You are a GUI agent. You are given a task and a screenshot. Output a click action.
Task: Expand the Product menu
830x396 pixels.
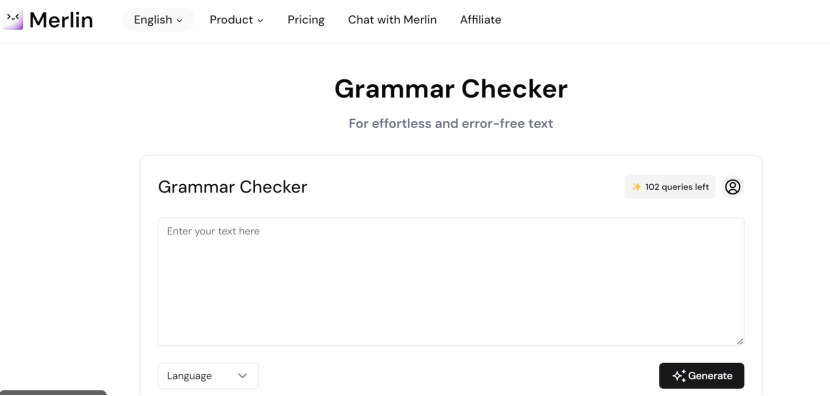tap(236, 20)
